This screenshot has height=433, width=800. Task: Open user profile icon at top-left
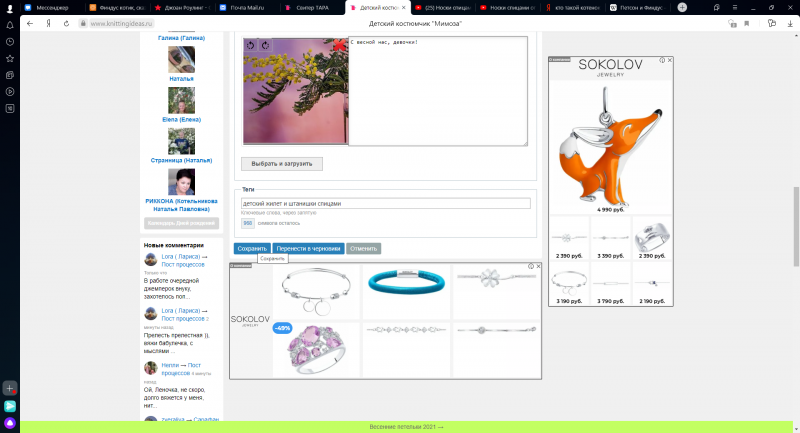[10, 8]
